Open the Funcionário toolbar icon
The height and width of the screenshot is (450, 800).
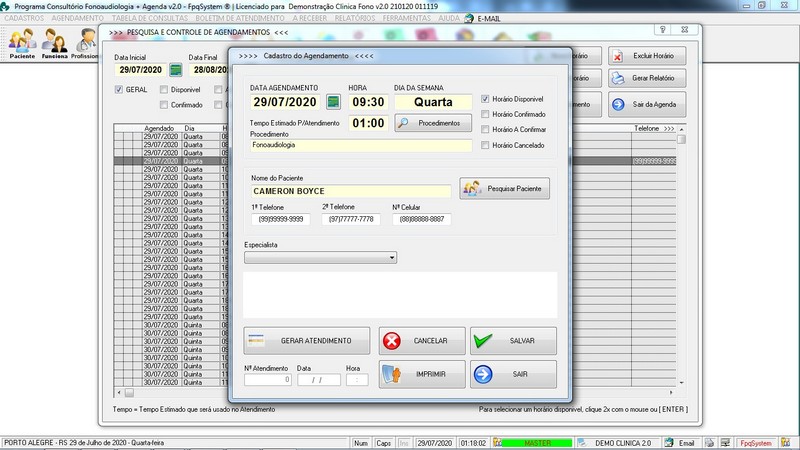coord(54,44)
